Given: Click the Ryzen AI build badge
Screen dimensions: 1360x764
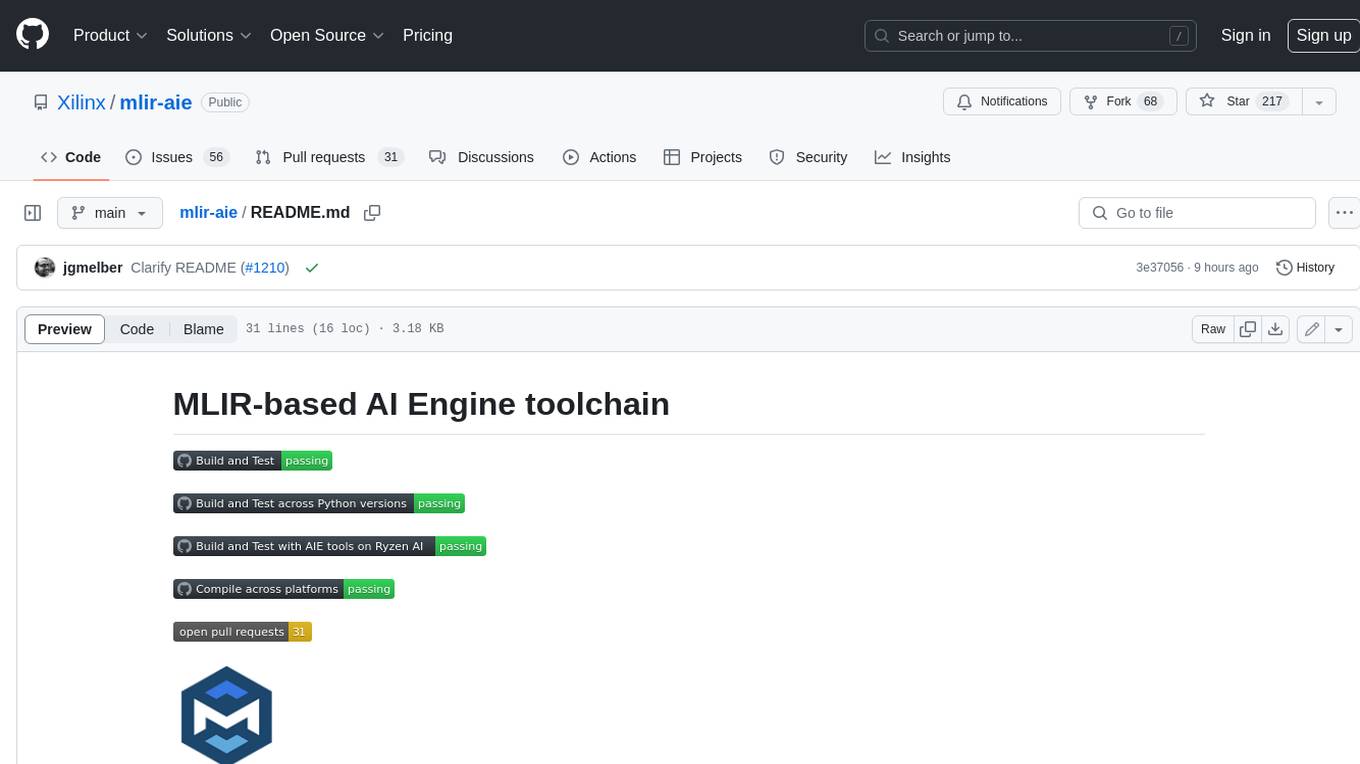Looking at the screenshot, I should point(329,547).
